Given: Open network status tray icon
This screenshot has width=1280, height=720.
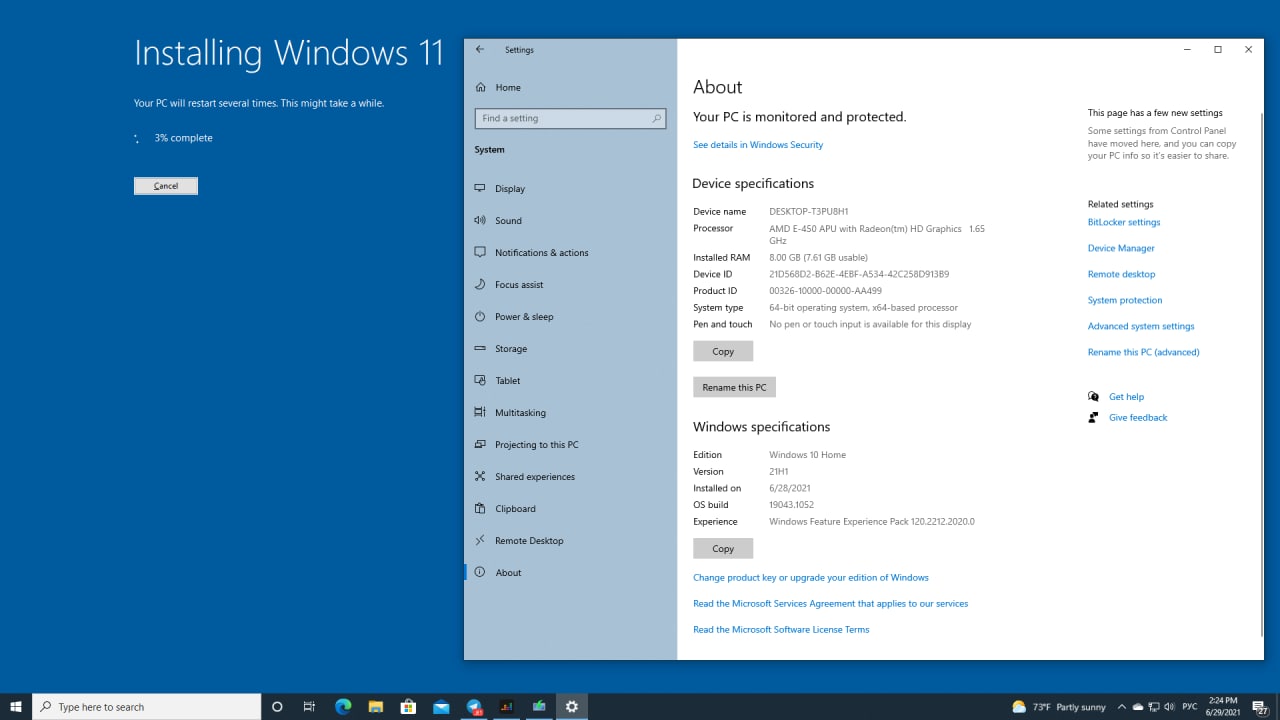Looking at the screenshot, I should tap(1152, 707).
